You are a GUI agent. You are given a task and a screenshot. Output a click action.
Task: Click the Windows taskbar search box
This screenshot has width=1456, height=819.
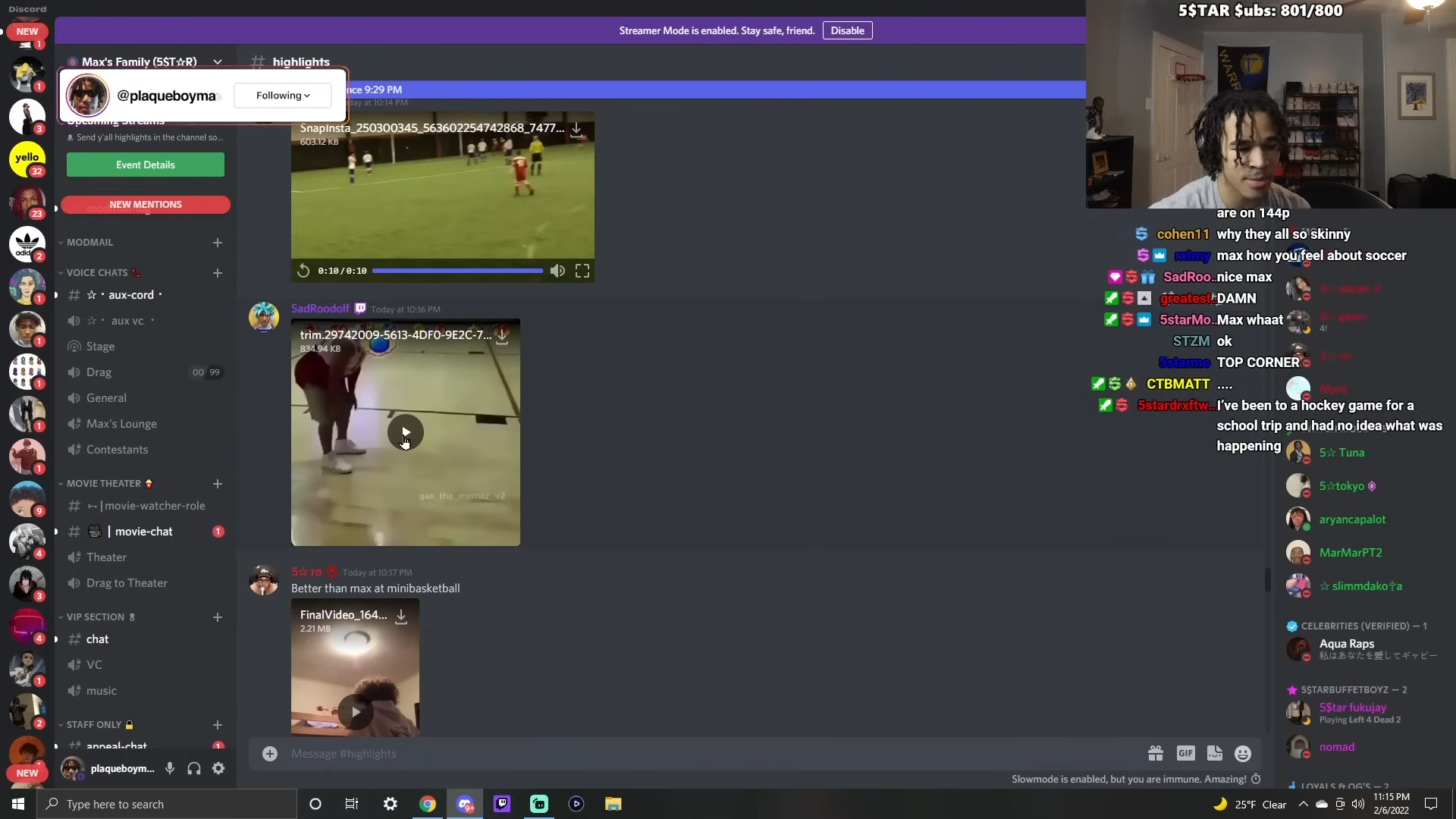pyautogui.click(x=167, y=804)
